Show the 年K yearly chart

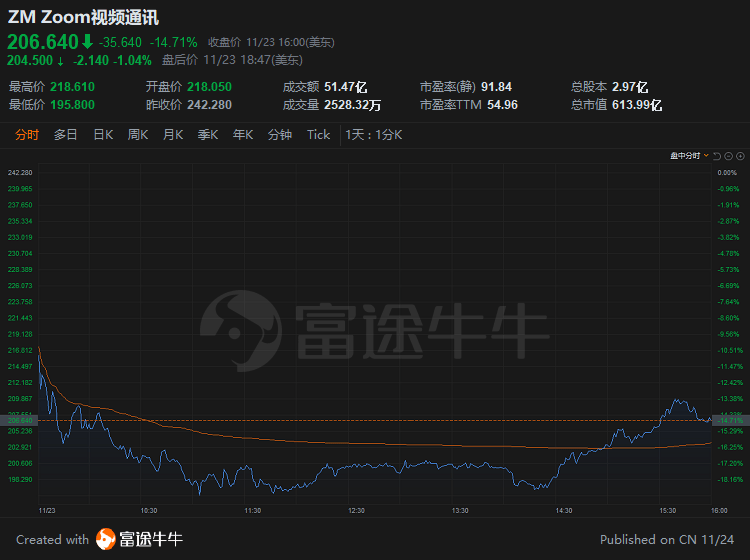[x=243, y=135]
